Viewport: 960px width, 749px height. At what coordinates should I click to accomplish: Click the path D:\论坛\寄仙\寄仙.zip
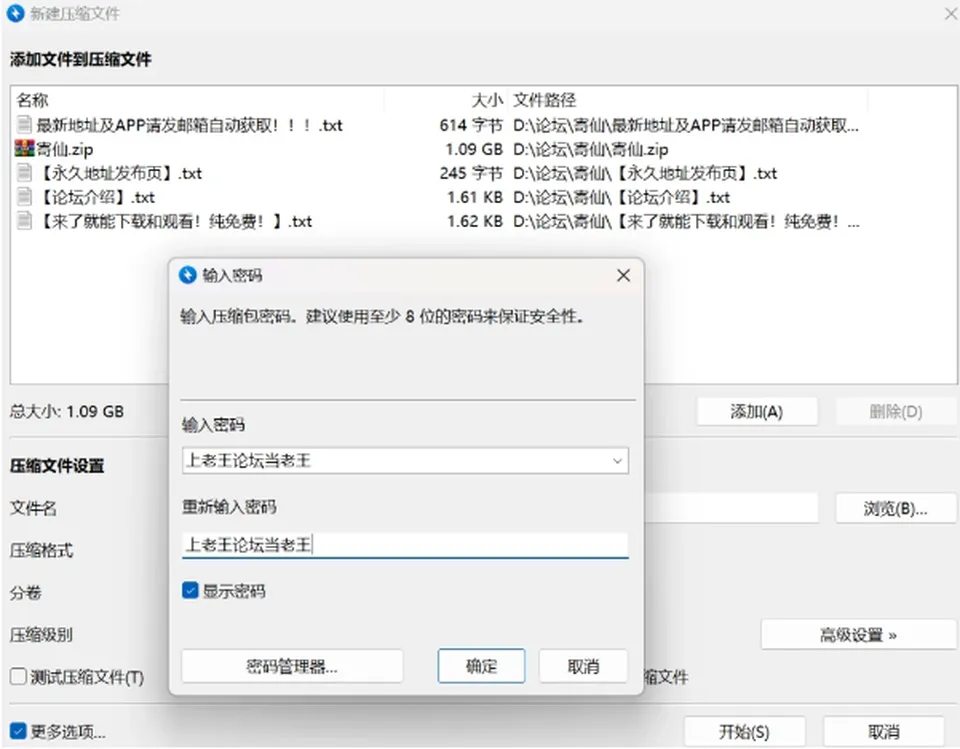[591, 149]
